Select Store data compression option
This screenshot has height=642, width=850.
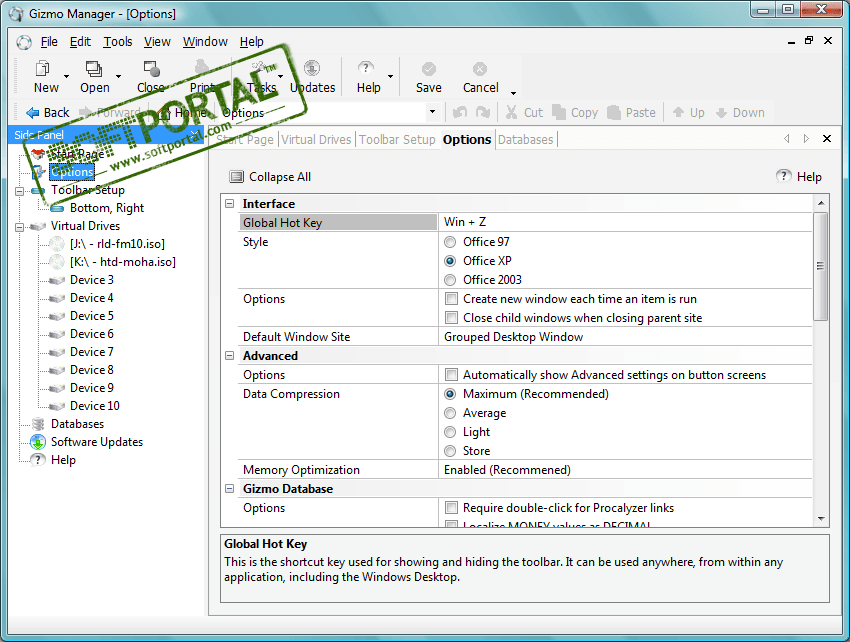click(450, 451)
